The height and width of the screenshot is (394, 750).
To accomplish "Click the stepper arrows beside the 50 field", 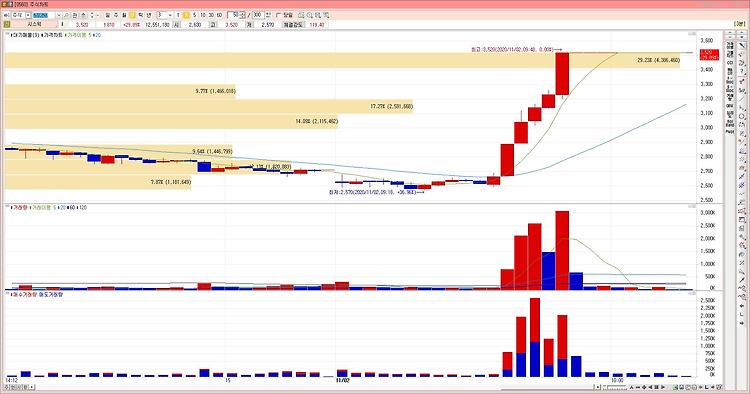I will [243, 15].
